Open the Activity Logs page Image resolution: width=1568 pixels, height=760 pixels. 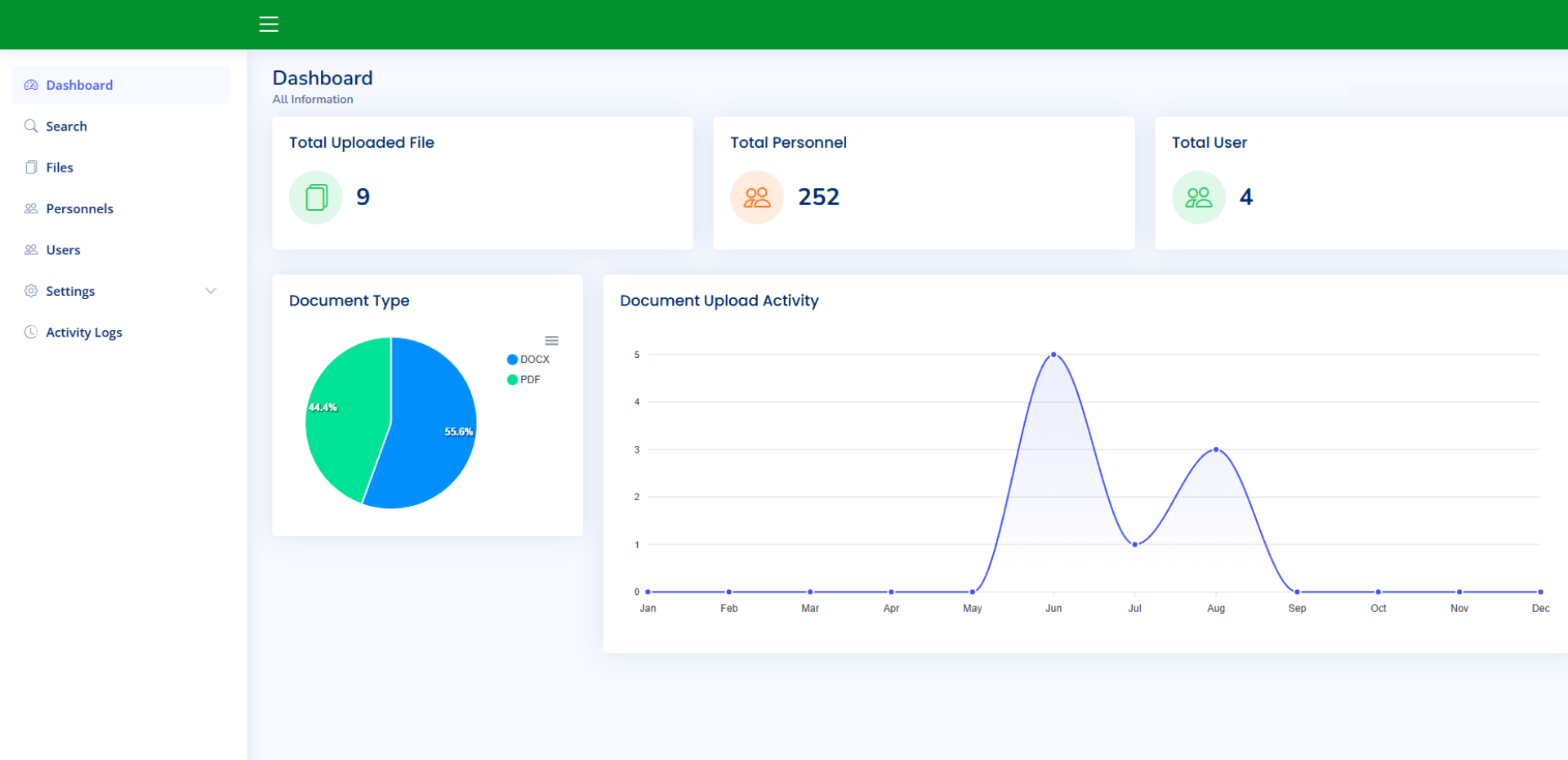point(84,332)
